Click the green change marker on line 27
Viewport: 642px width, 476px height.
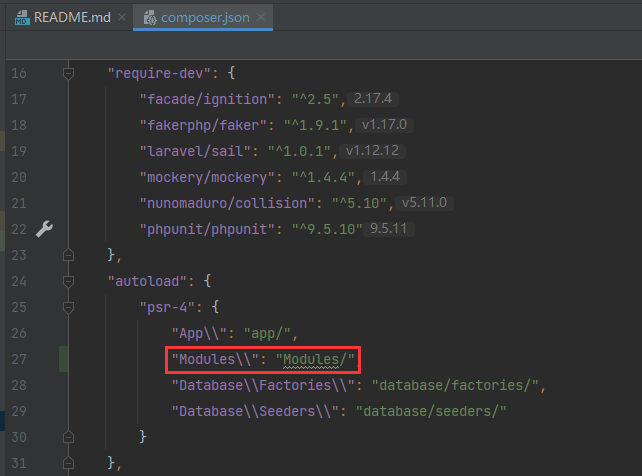coord(65,359)
